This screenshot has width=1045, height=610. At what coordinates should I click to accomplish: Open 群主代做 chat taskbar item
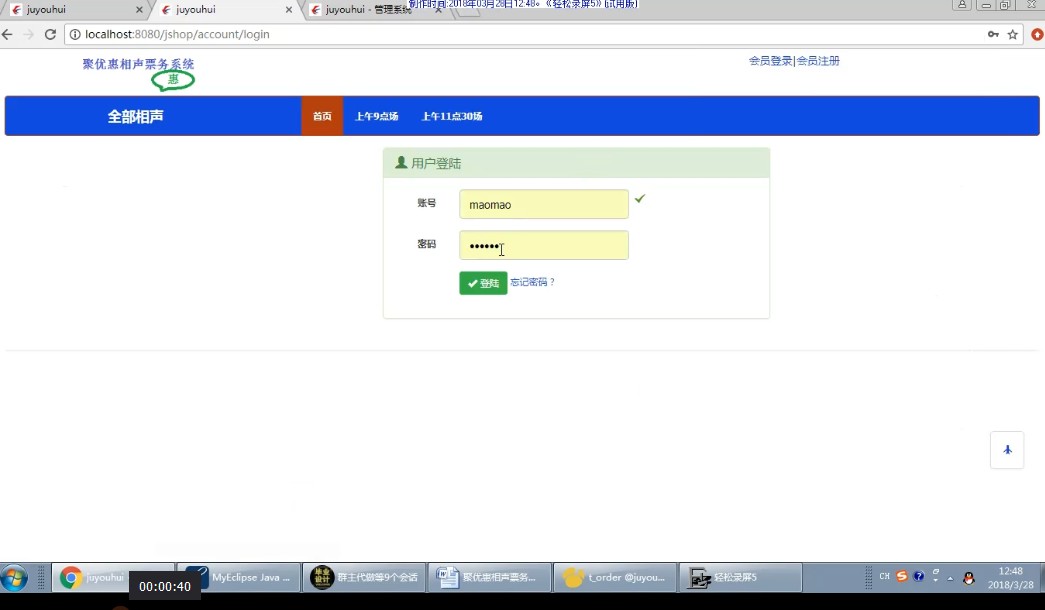[364, 577]
